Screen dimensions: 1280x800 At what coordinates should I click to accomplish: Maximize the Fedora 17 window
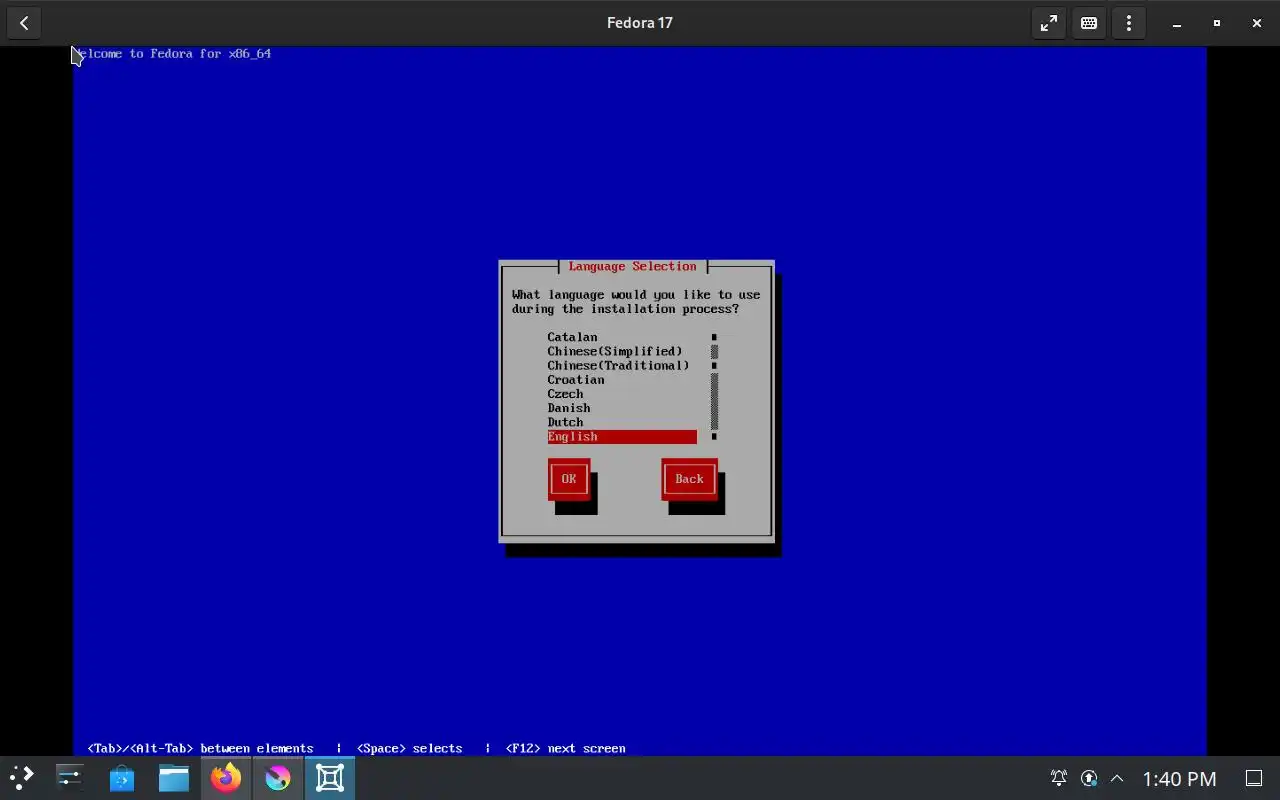click(1217, 23)
